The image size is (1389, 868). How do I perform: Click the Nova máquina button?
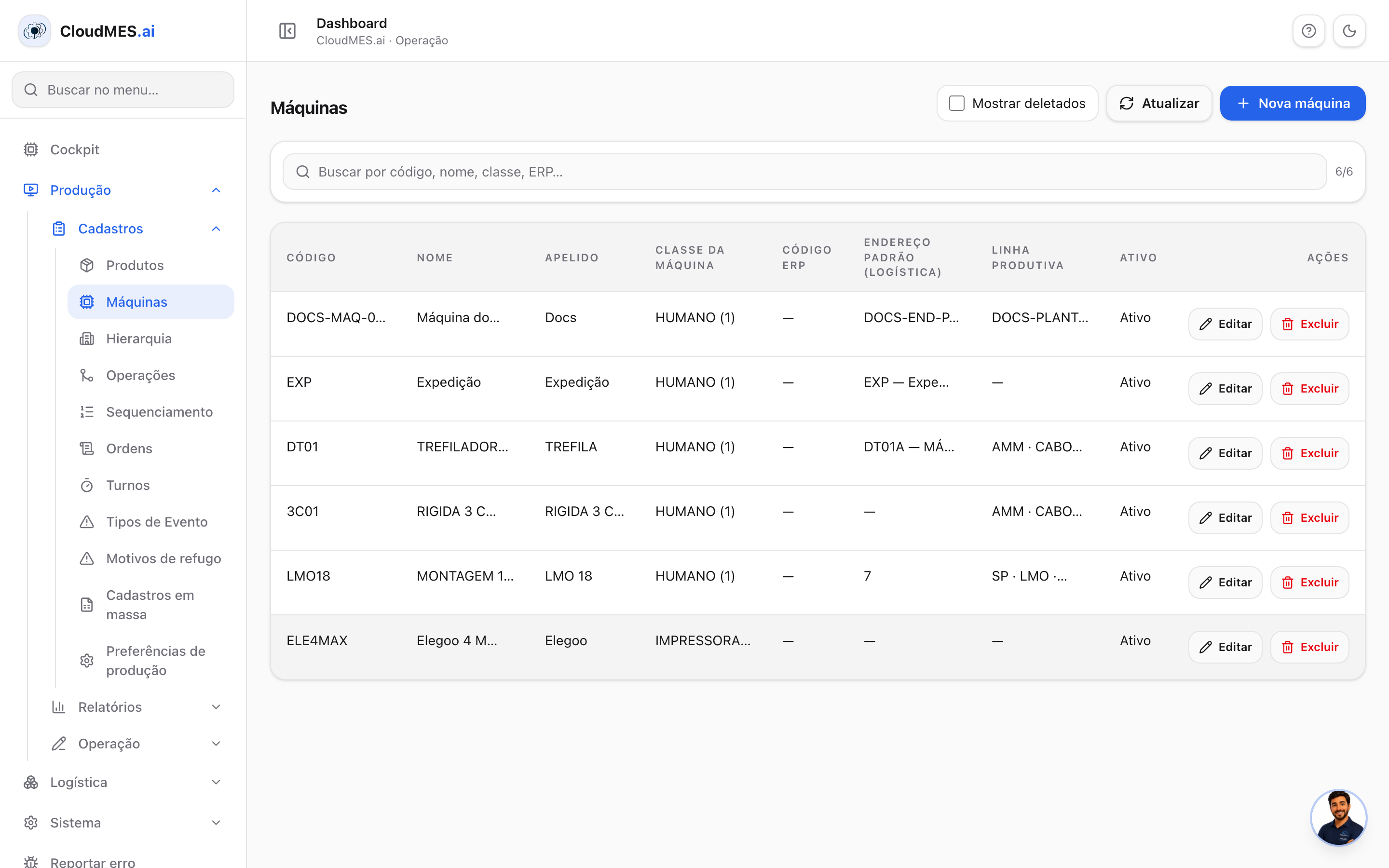[1292, 103]
